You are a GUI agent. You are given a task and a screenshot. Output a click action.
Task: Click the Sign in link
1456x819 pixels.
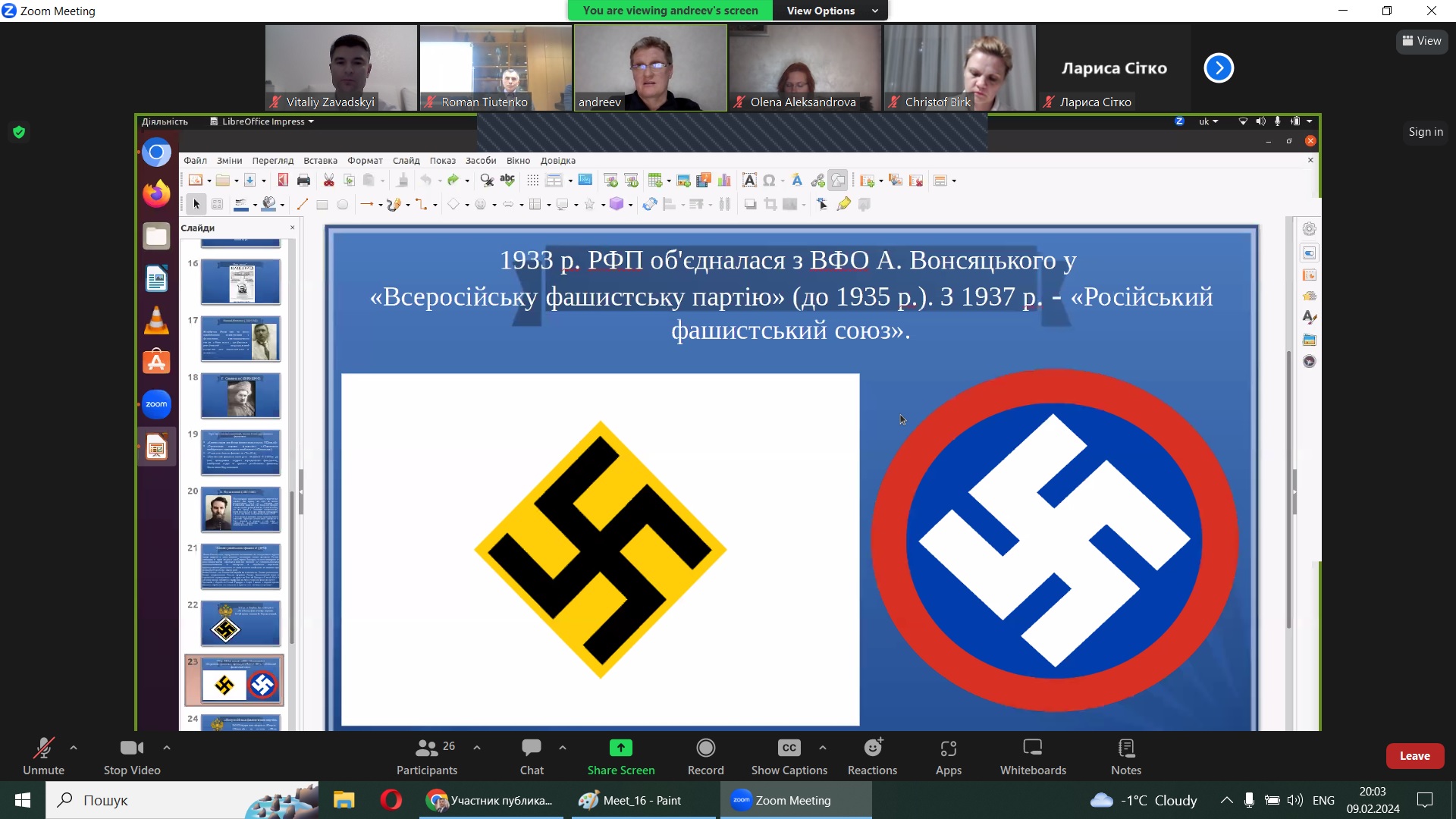coord(1425,132)
